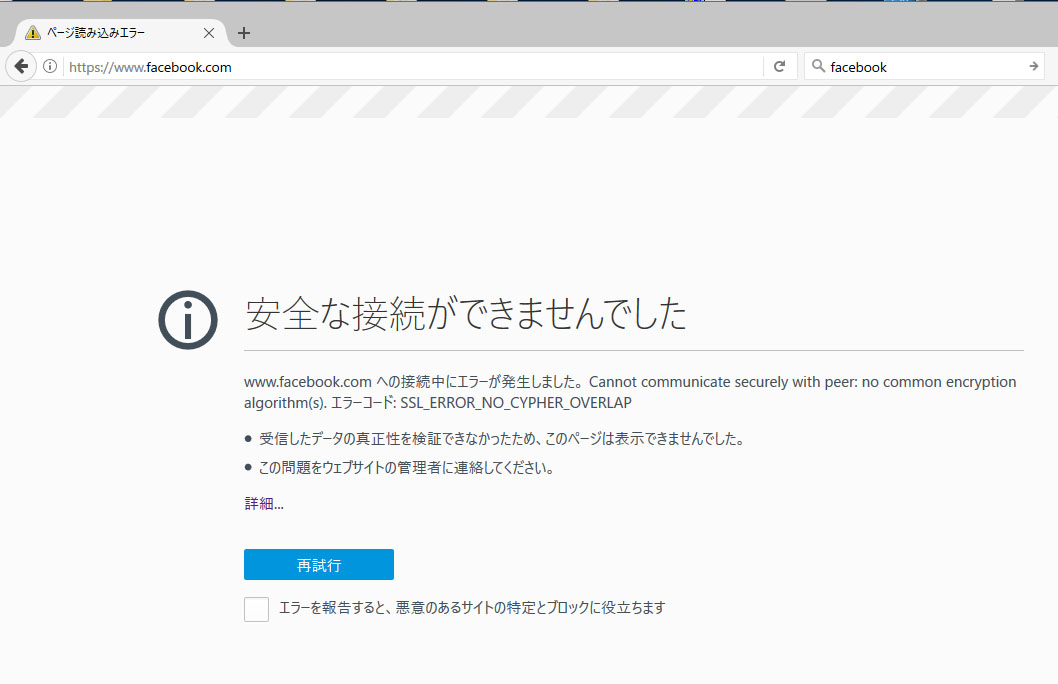Click the 安全な接続ができませんでした heading

click(466, 314)
